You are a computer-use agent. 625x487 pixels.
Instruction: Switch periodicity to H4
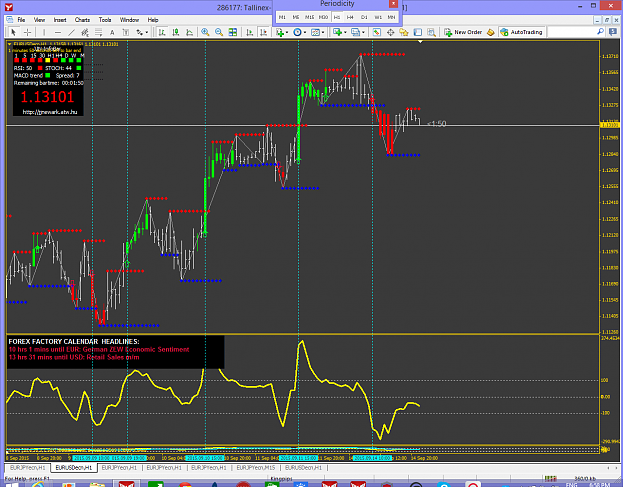350,17
